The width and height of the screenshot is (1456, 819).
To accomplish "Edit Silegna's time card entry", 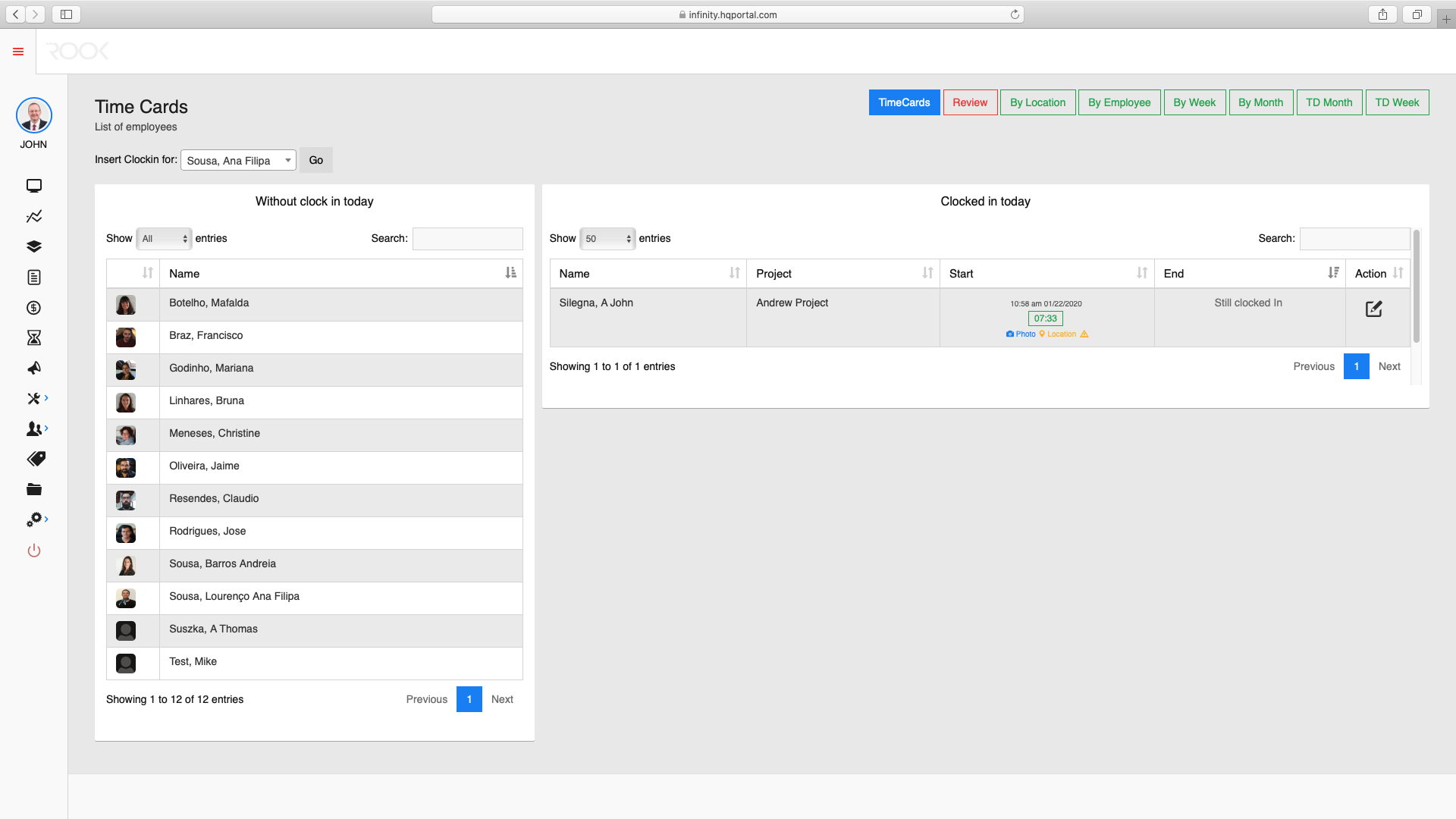I will coord(1374,309).
